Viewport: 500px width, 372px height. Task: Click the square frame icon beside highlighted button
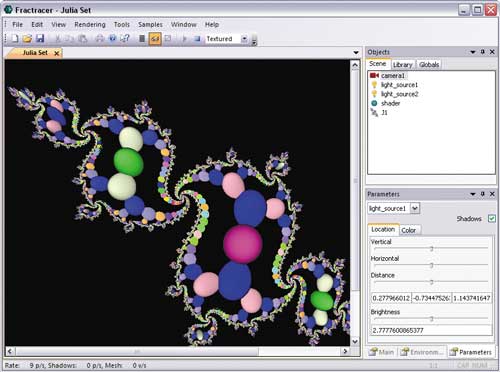coord(168,39)
